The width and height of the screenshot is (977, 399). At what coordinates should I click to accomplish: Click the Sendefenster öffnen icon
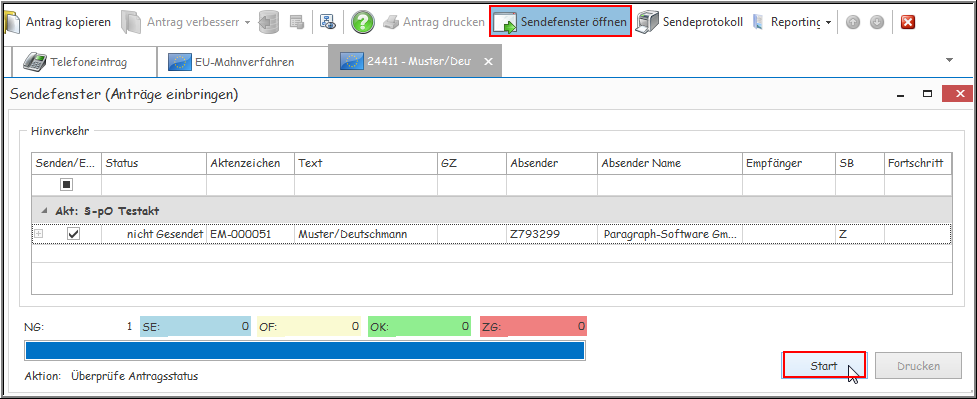coord(505,23)
